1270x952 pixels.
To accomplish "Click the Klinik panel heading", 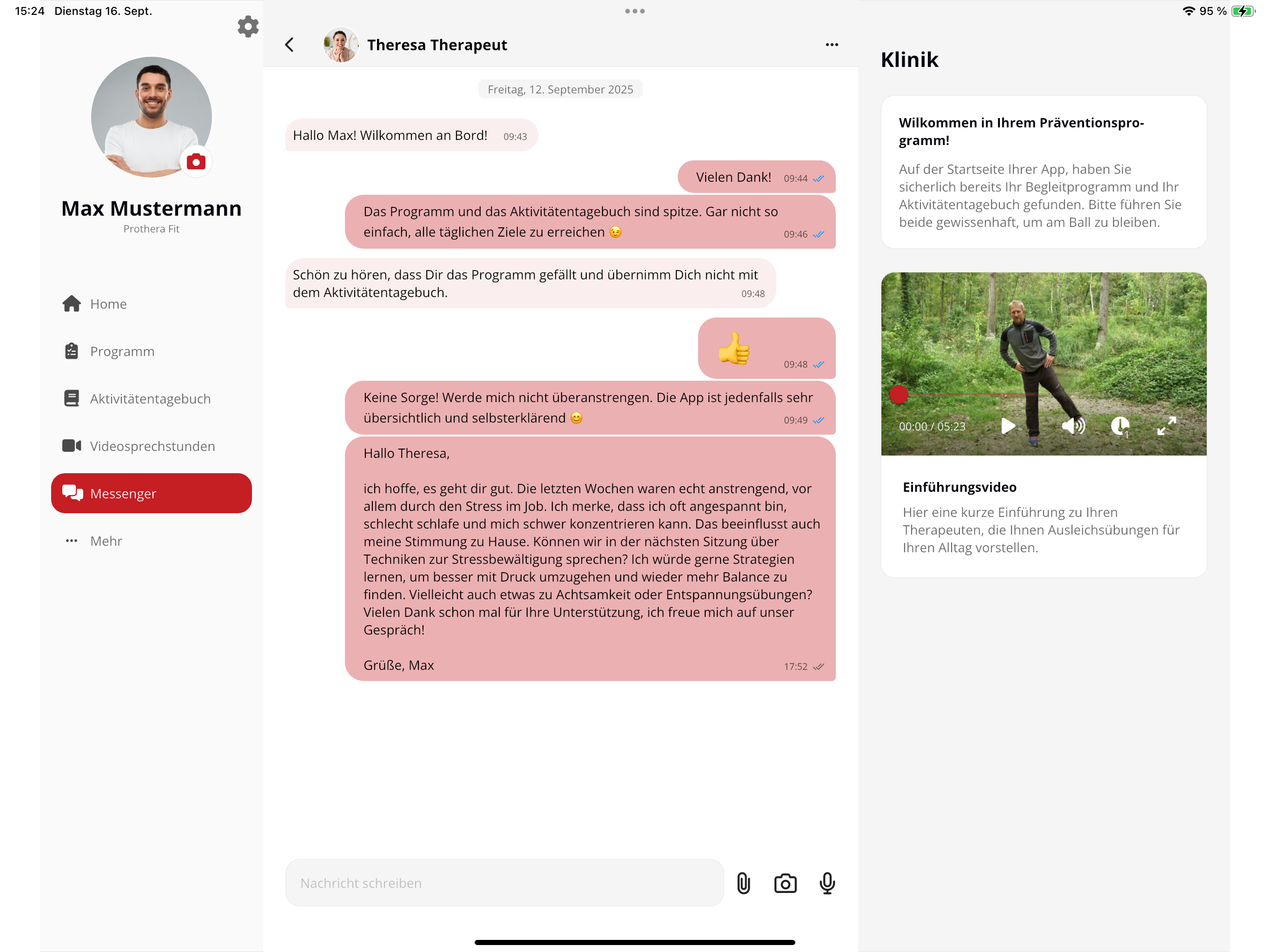I will pyautogui.click(x=909, y=59).
